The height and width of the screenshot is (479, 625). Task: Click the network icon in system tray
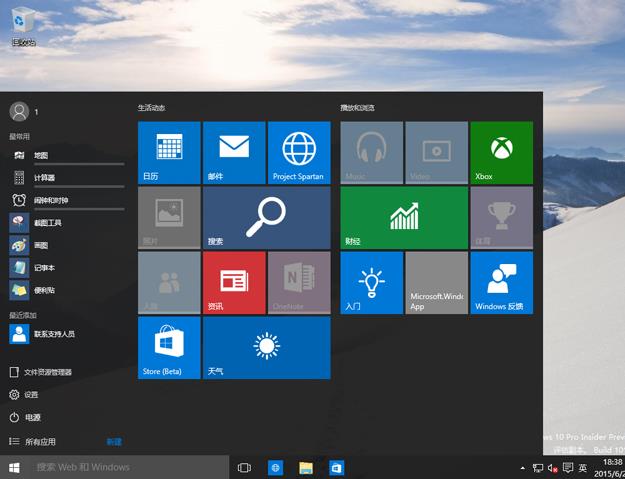(538, 468)
